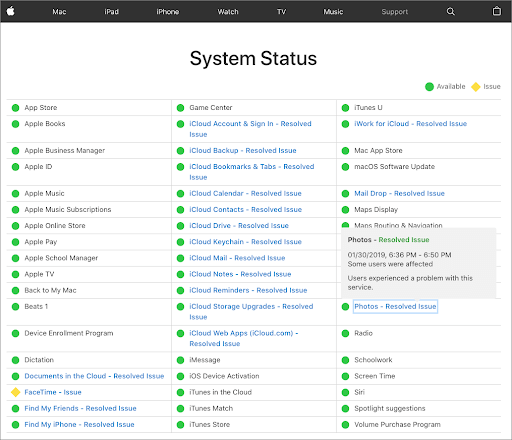Click the Spotlight suggestions entry
The image size is (512, 440).
390,408
